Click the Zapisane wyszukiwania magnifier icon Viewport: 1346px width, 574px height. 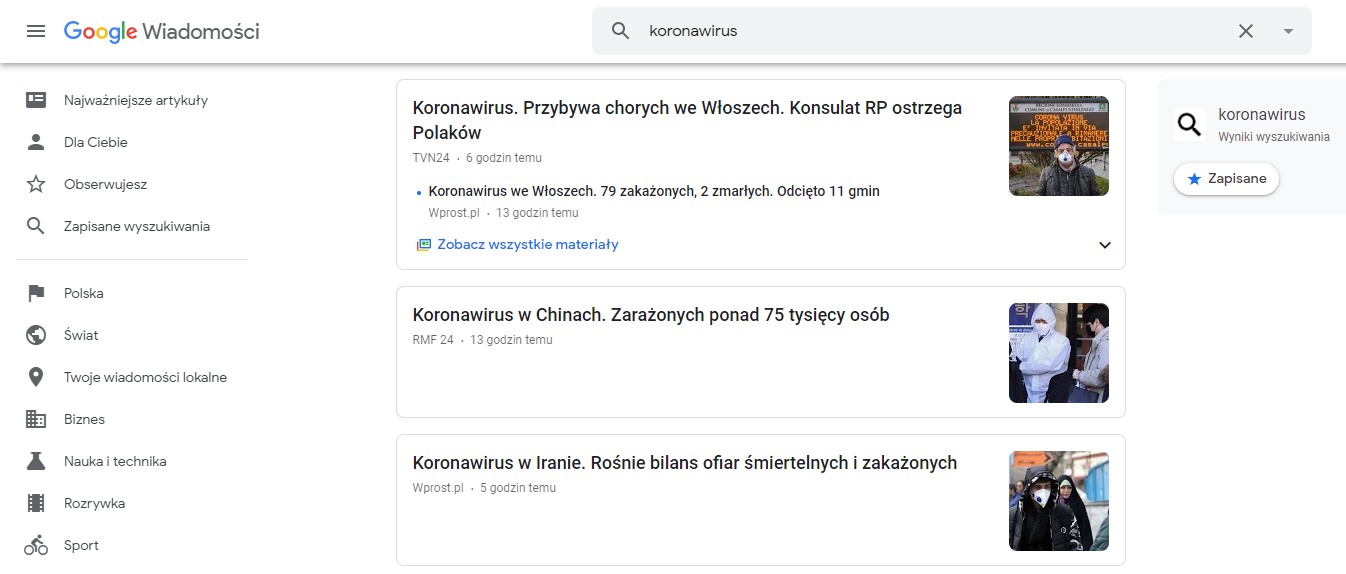pyautogui.click(x=36, y=226)
